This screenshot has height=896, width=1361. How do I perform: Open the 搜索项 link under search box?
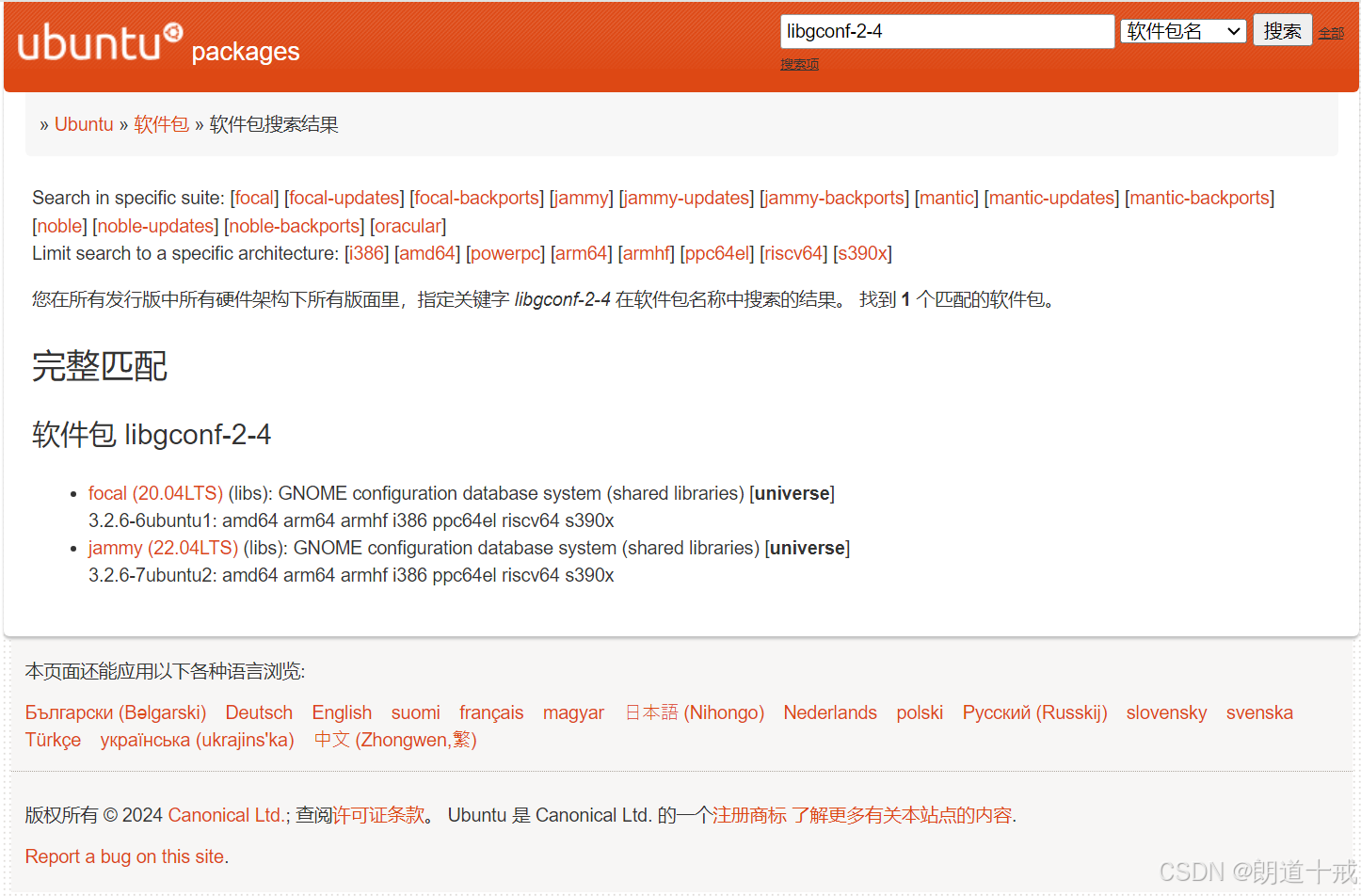[799, 64]
